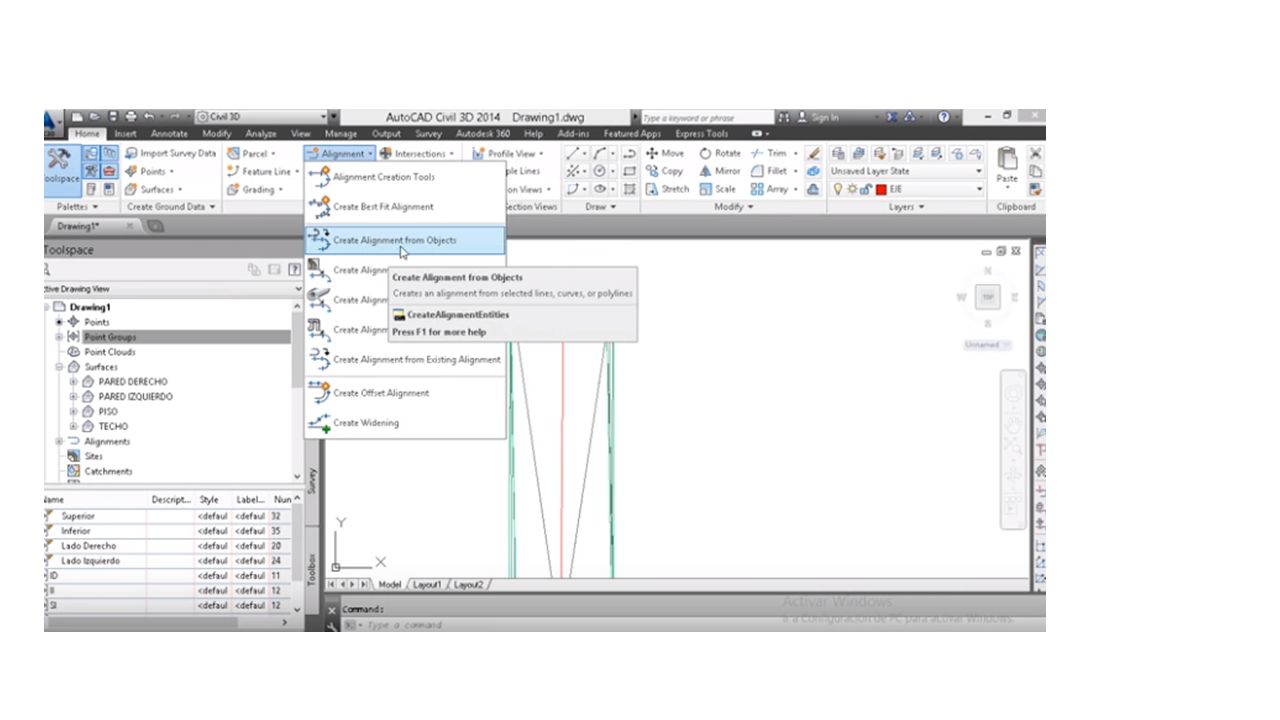The height and width of the screenshot is (720, 1280).
Task: Select Alignment Creation Tools menu item
Action: [x=405, y=177]
